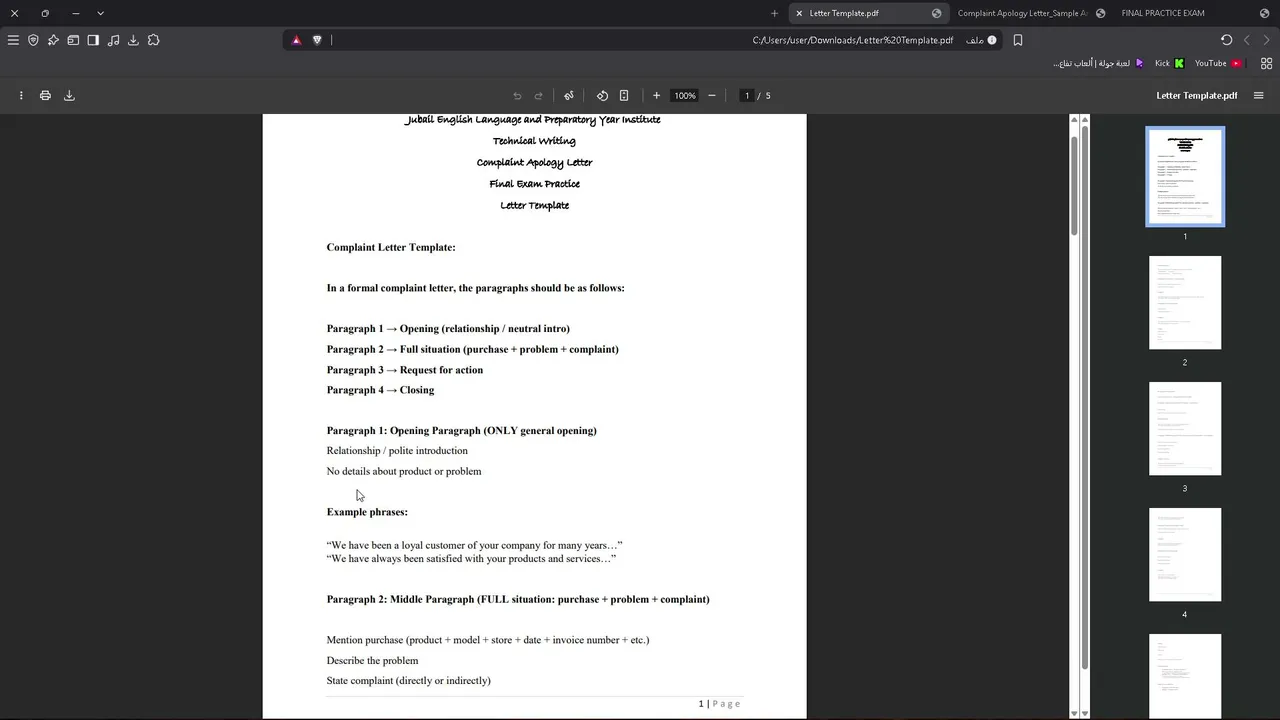Click 'No details about product or problem'
Screen dimensions: 1280x720
[404, 471]
